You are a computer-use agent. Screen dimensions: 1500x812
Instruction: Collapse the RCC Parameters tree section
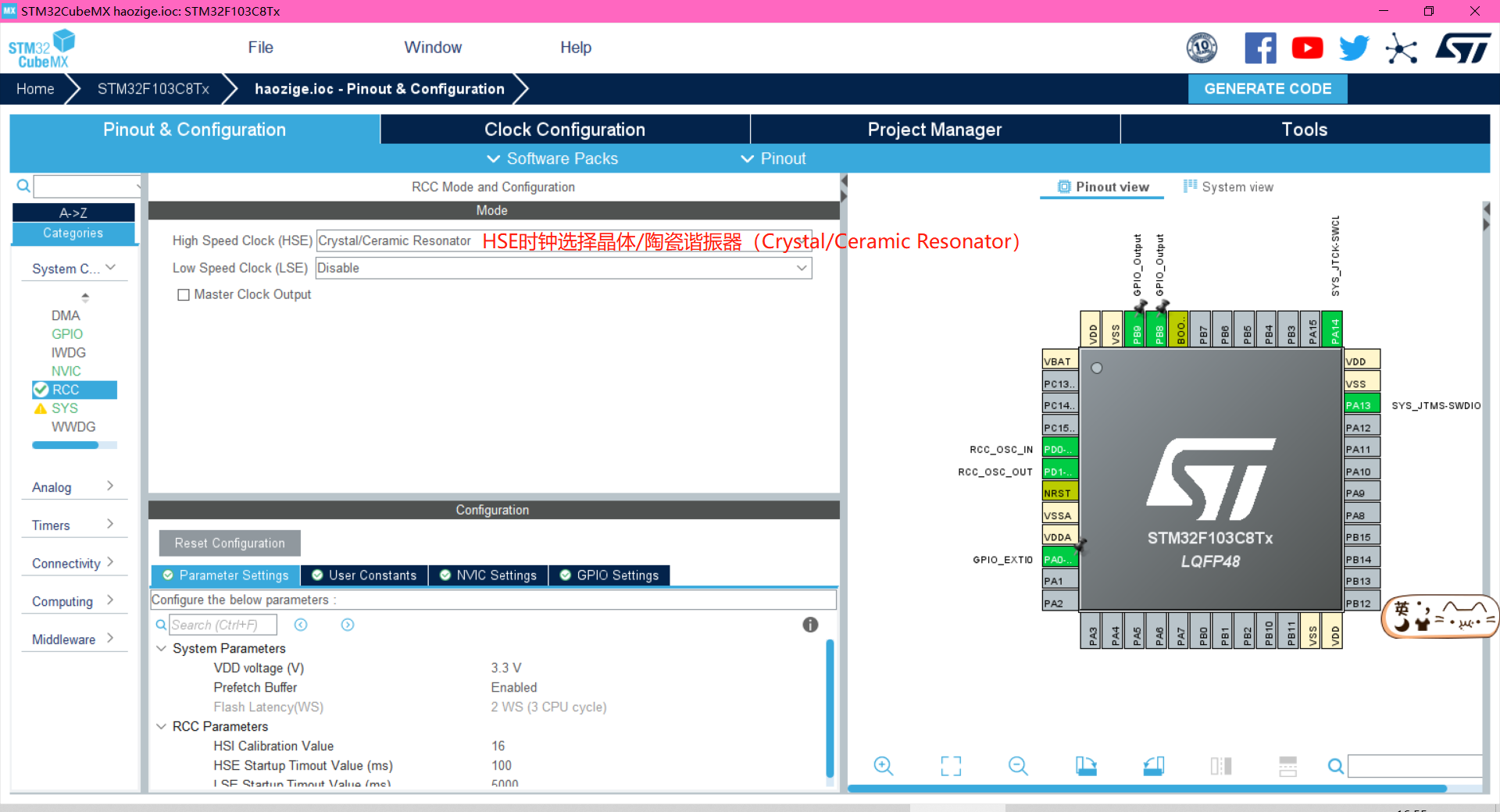[162, 726]
